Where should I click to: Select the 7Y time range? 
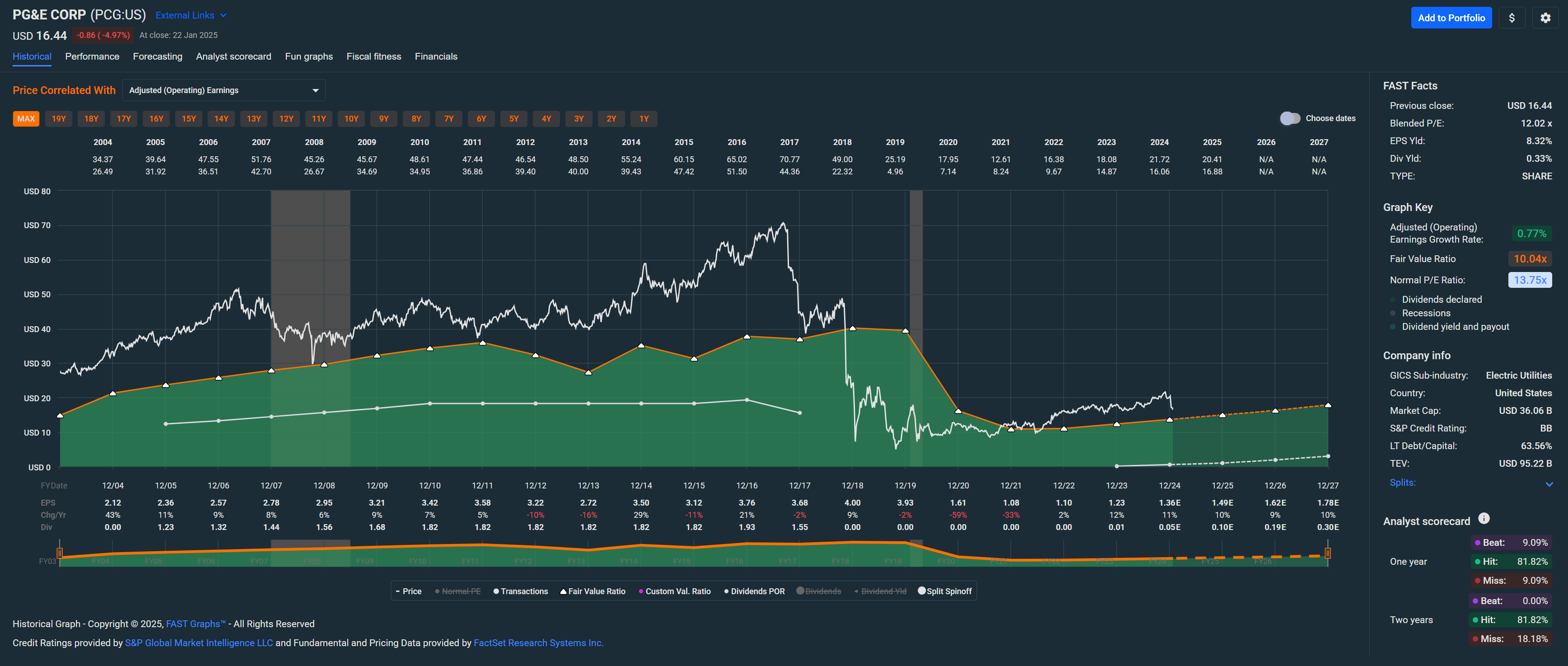tap(448, 119)
